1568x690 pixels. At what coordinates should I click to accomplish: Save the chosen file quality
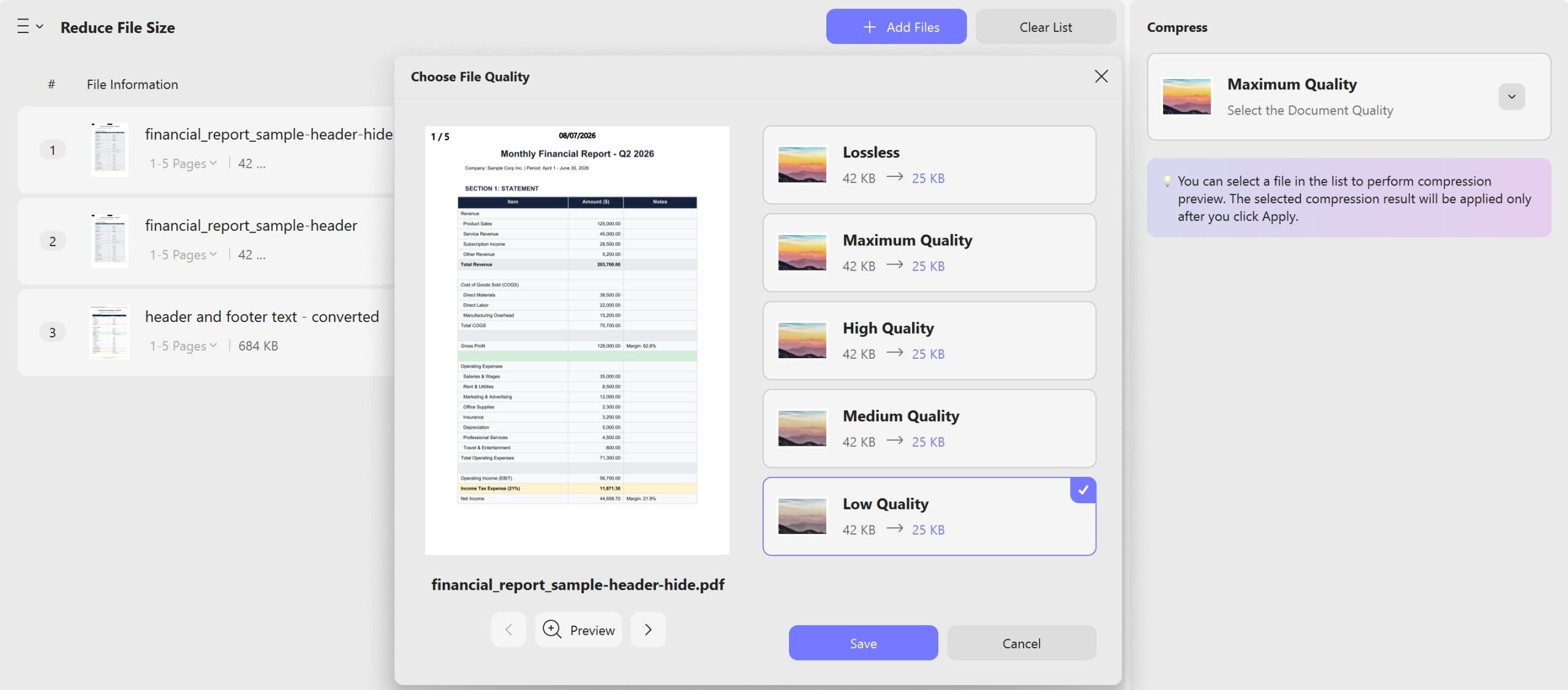click(x=863, y=643)
